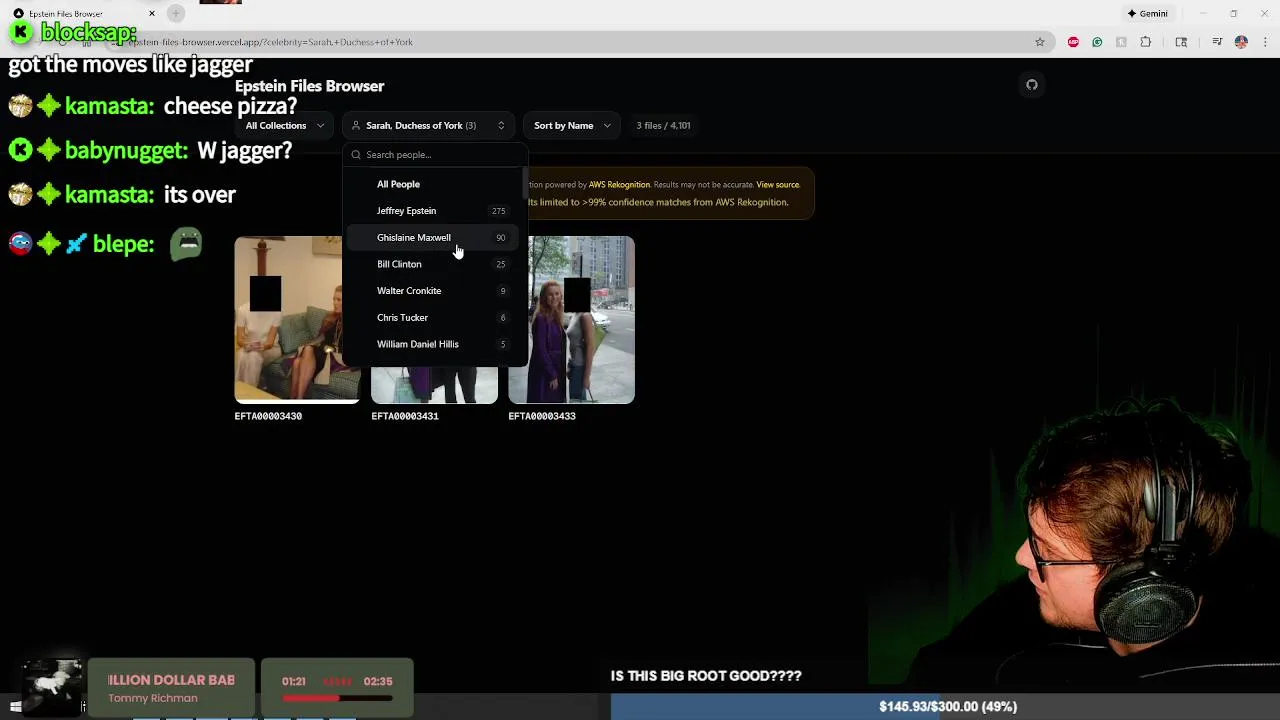
Task: Select William Daniel Hillis from the list
Action: coord(435,344)
